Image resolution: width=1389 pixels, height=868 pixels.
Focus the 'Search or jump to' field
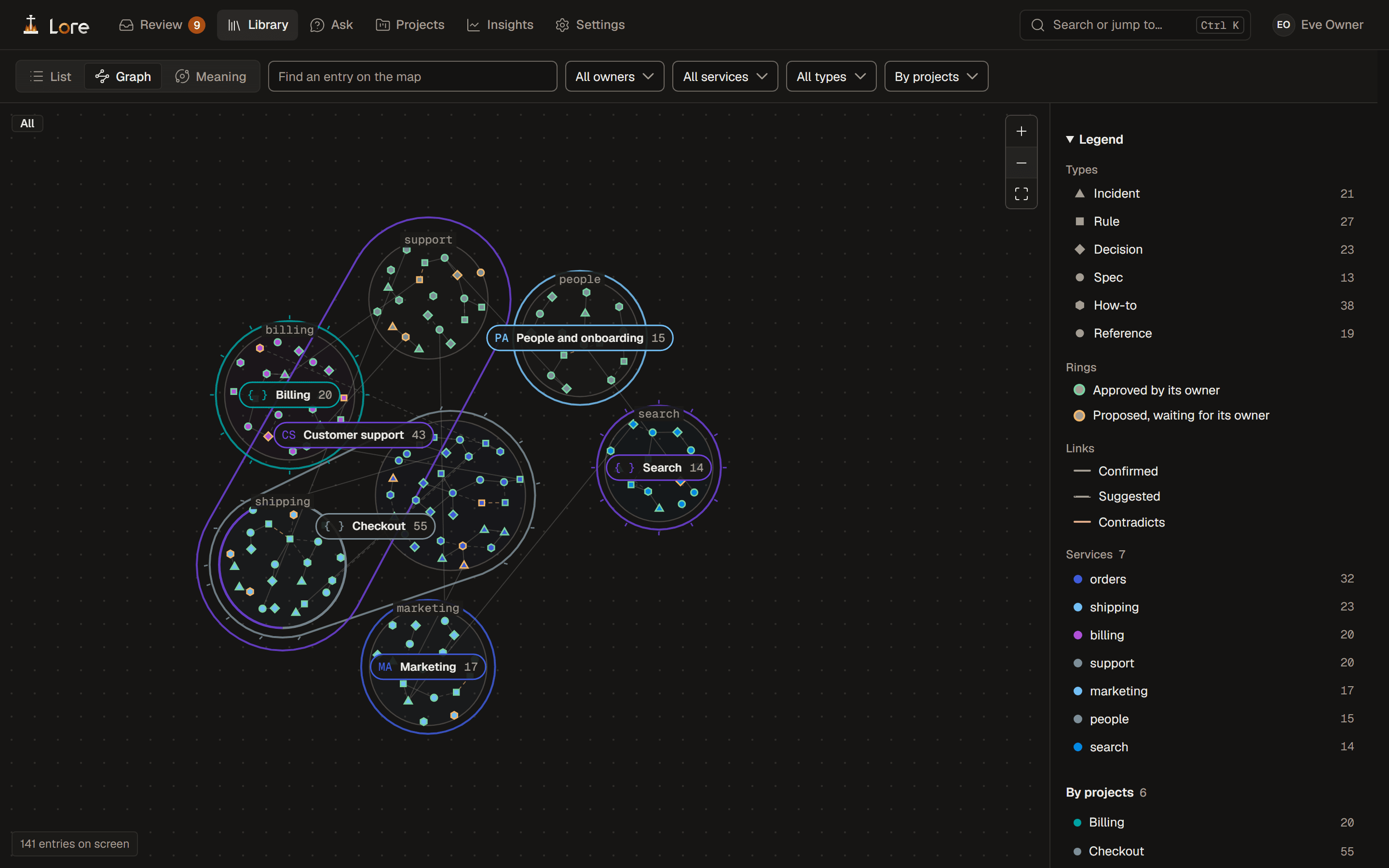(x=1134, y=25)
